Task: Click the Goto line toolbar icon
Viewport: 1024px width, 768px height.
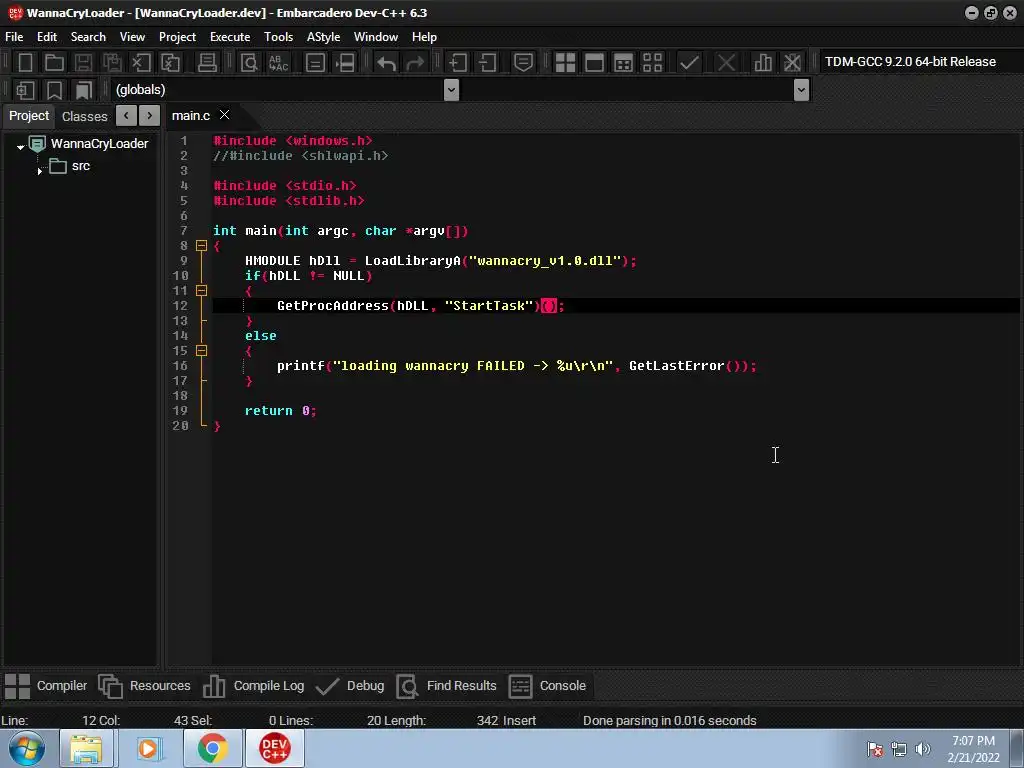Action: point(345,63)
